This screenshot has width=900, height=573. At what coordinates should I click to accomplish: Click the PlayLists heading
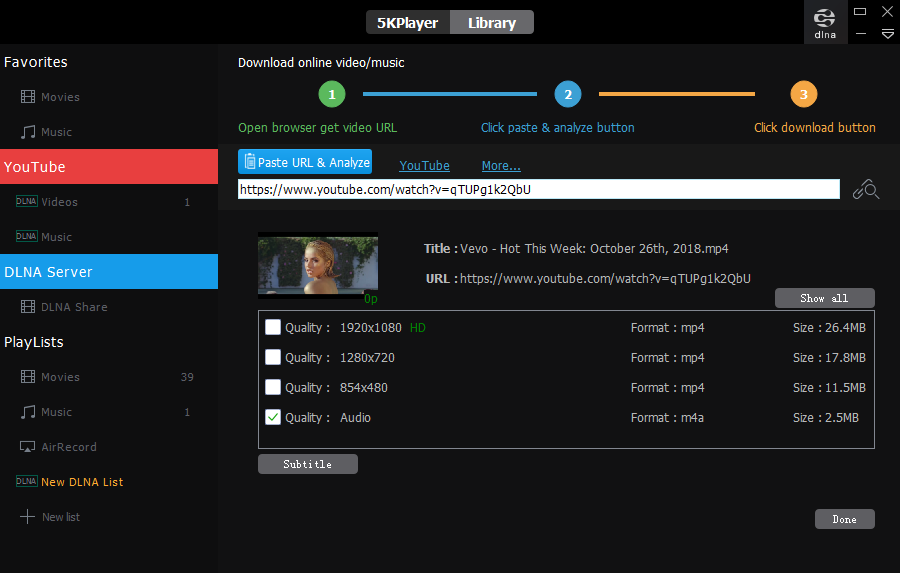point(33,342)
